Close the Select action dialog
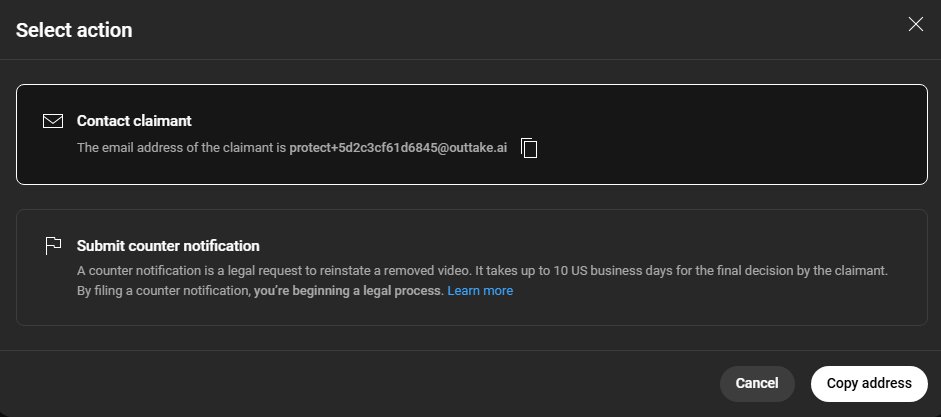The image size is (941, 417). click(915, 24)
